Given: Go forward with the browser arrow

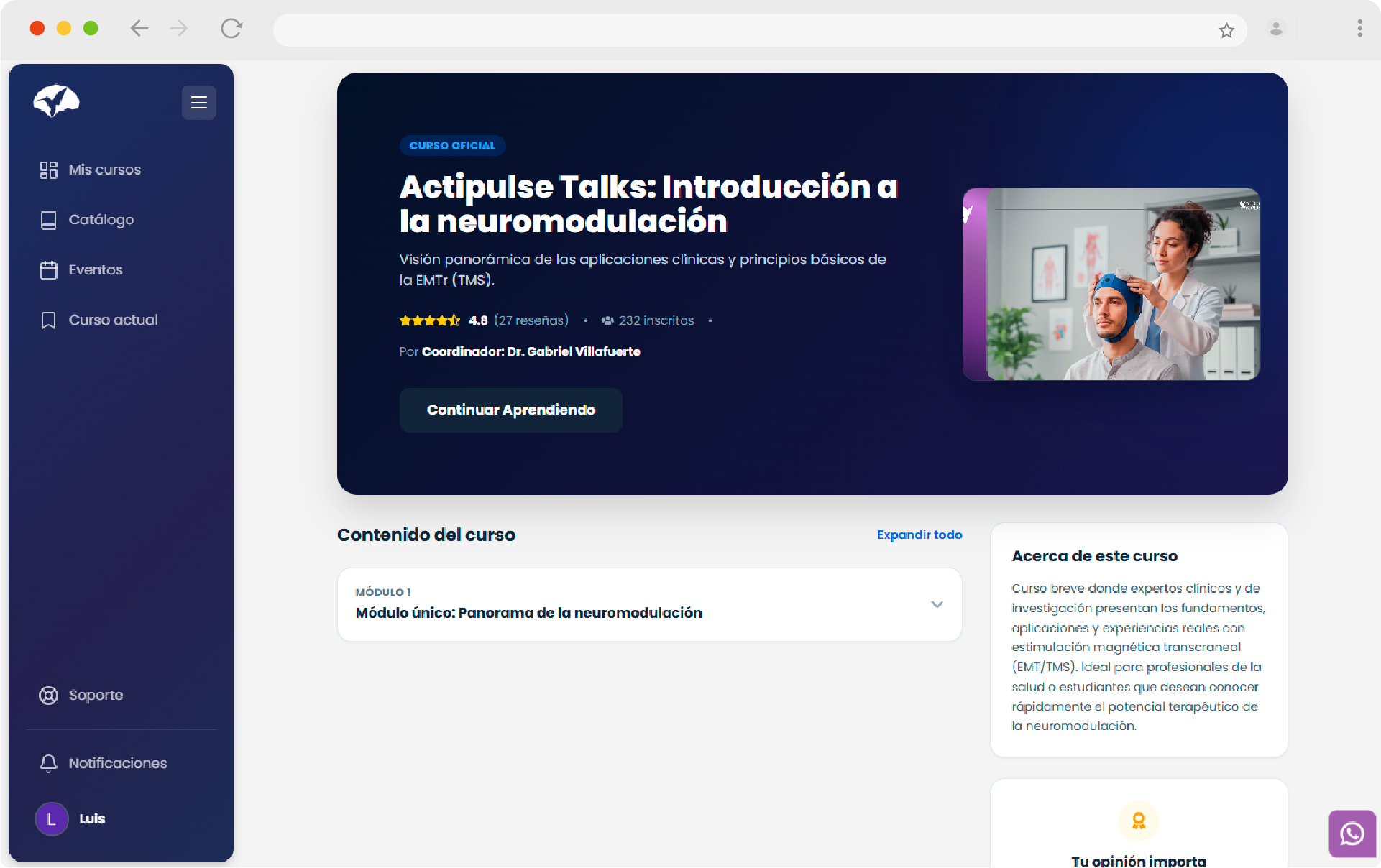Looking at the screenshot, I should (178, 29).
